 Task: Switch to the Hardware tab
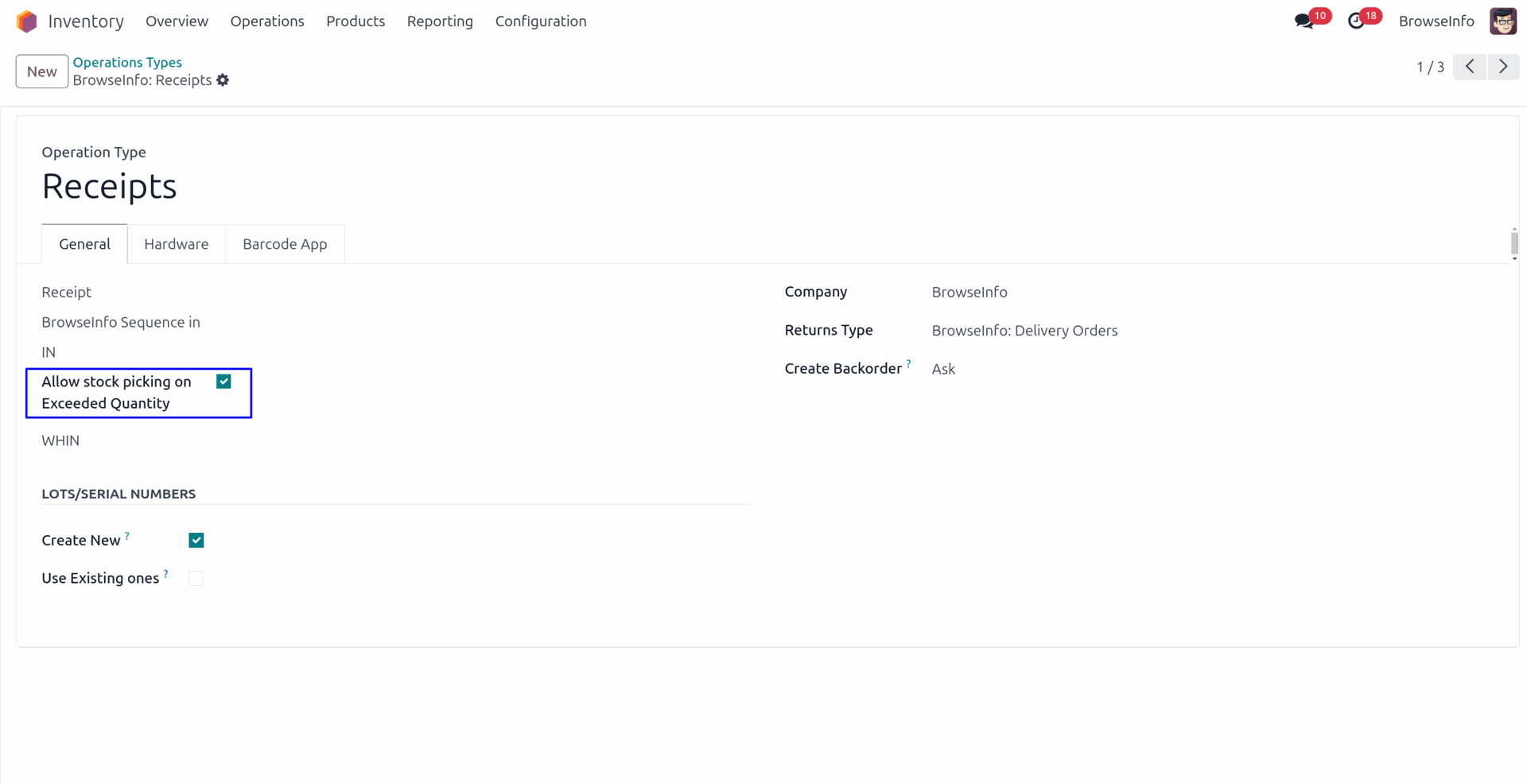point(176,244)
